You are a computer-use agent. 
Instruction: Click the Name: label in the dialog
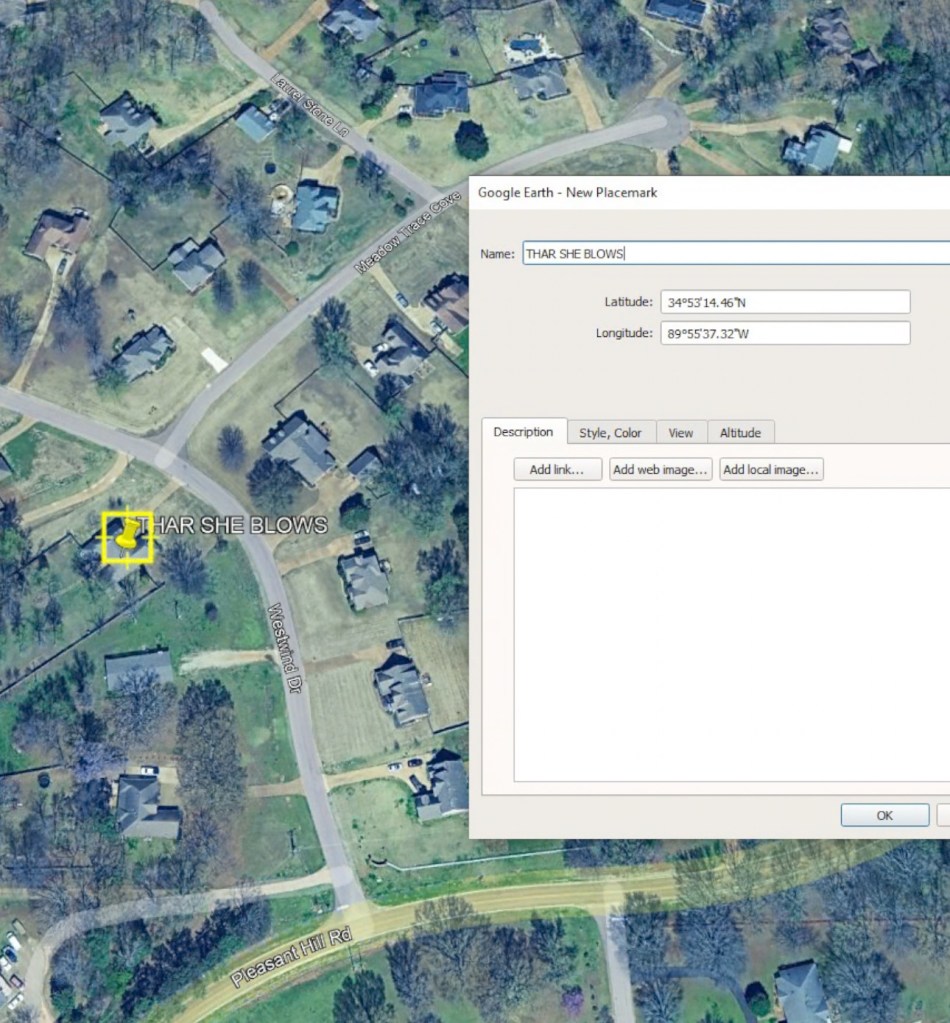(x=497, y=254)
